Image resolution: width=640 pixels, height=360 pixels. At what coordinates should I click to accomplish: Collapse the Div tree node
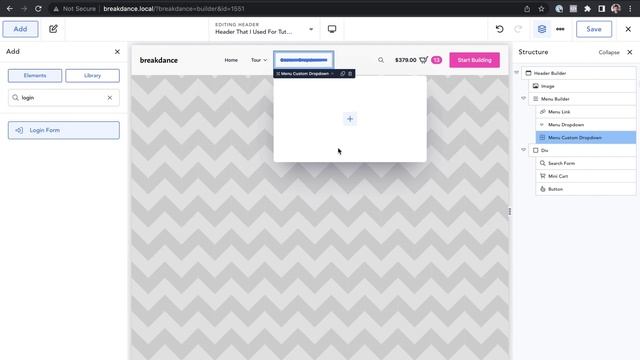(524, 150)
